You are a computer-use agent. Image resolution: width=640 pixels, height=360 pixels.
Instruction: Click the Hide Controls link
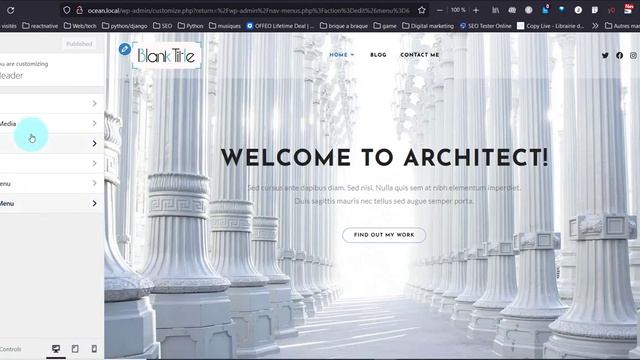pos(11,349)
